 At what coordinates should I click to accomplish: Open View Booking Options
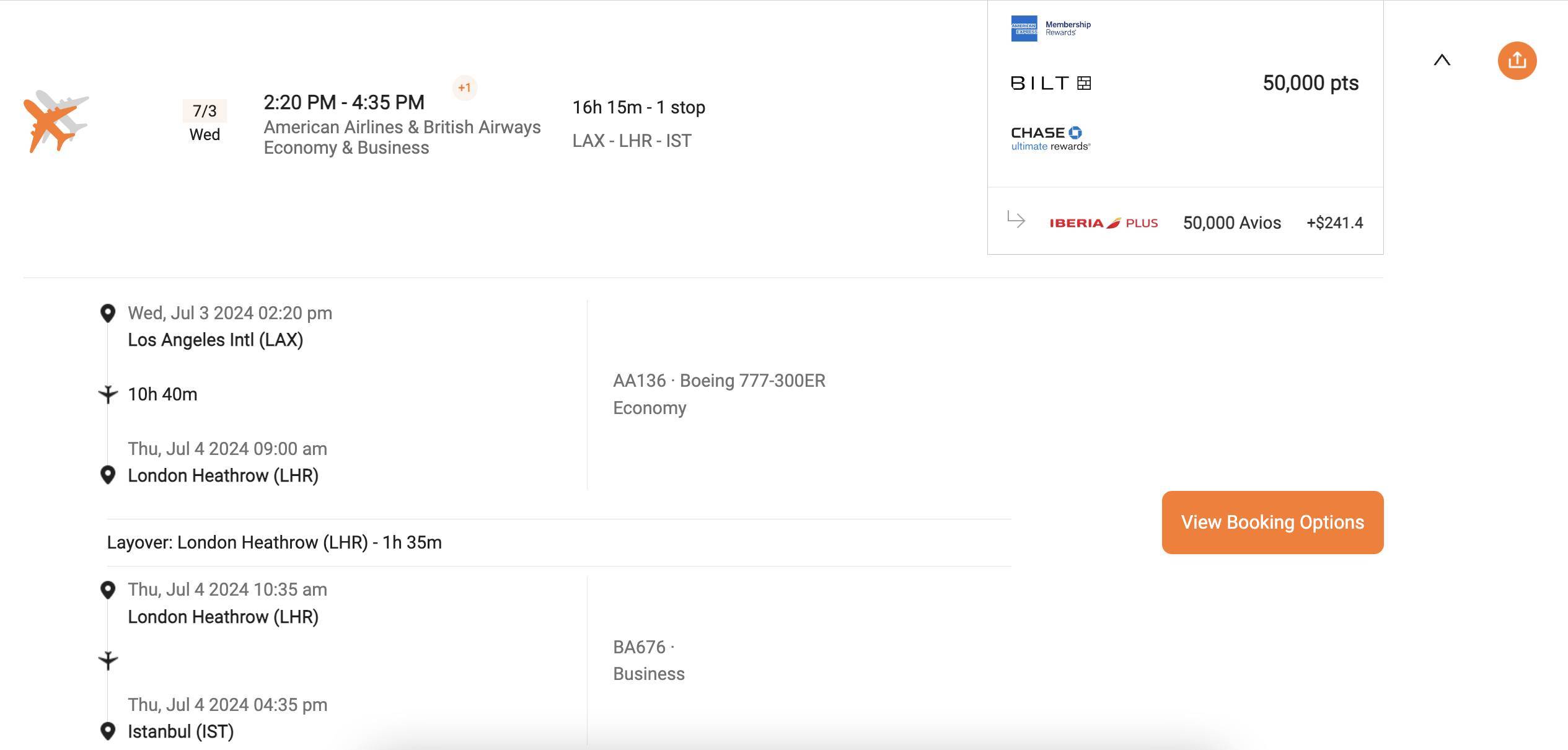click(1272, 523)
